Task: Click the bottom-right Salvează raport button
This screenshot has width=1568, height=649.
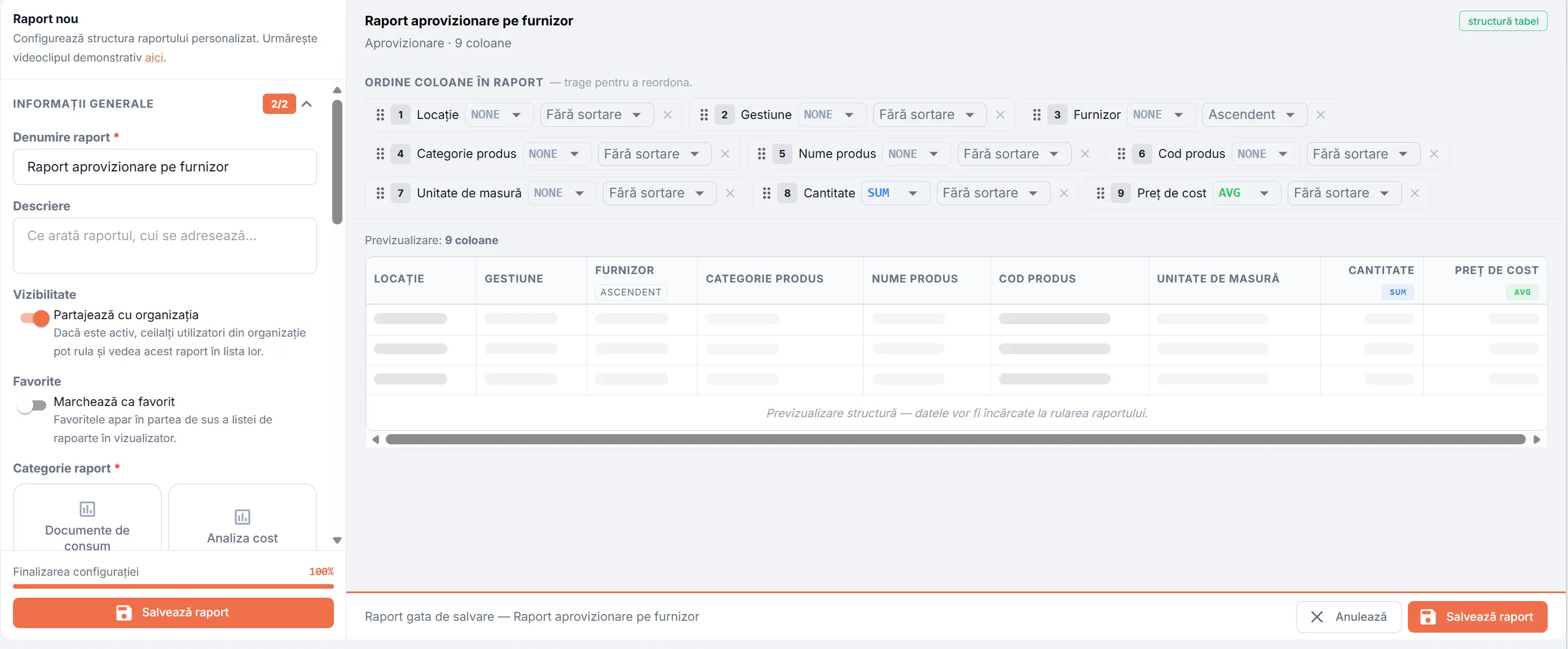Action: 1477,617
